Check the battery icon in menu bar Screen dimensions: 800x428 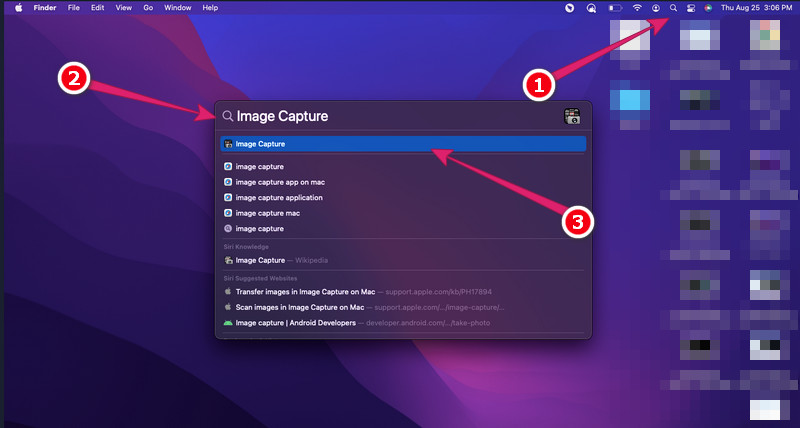pos(615,8)
